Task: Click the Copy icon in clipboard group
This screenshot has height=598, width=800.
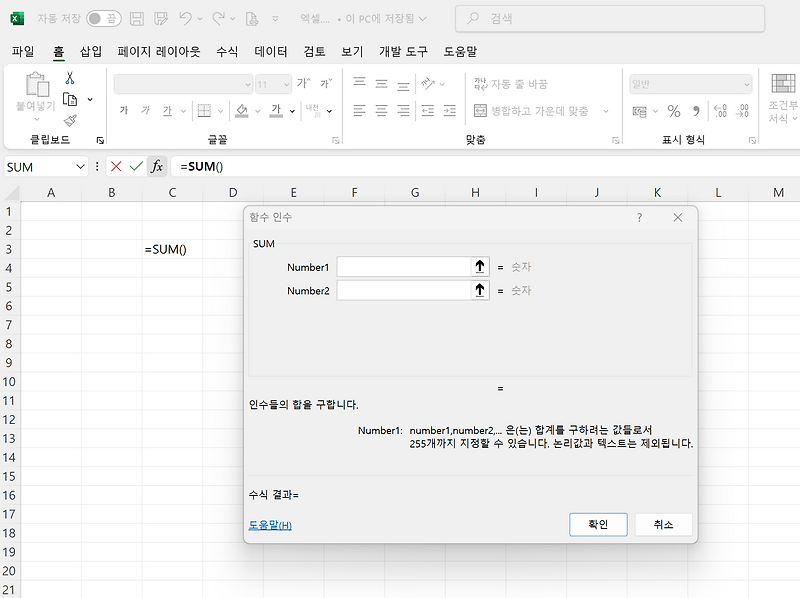Action: (70, 99)
